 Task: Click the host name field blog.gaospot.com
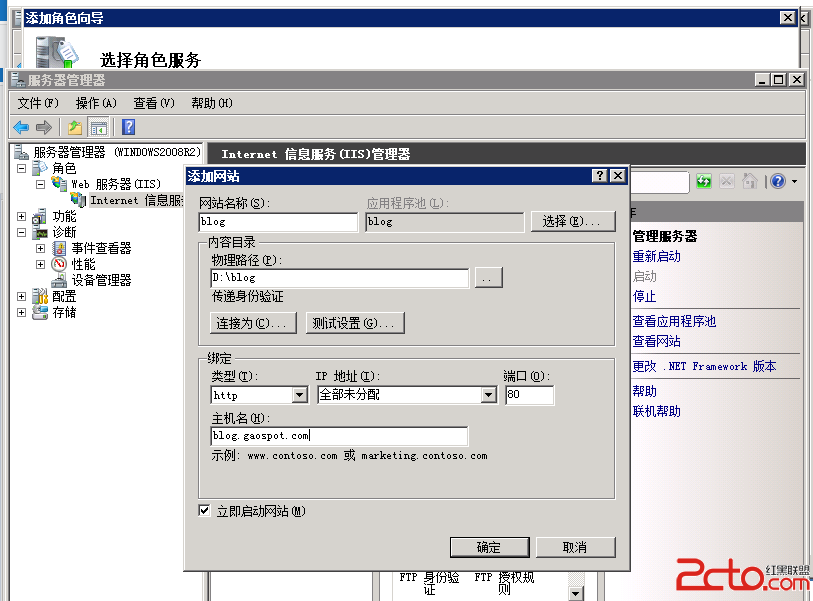click(x=340, y=436)
